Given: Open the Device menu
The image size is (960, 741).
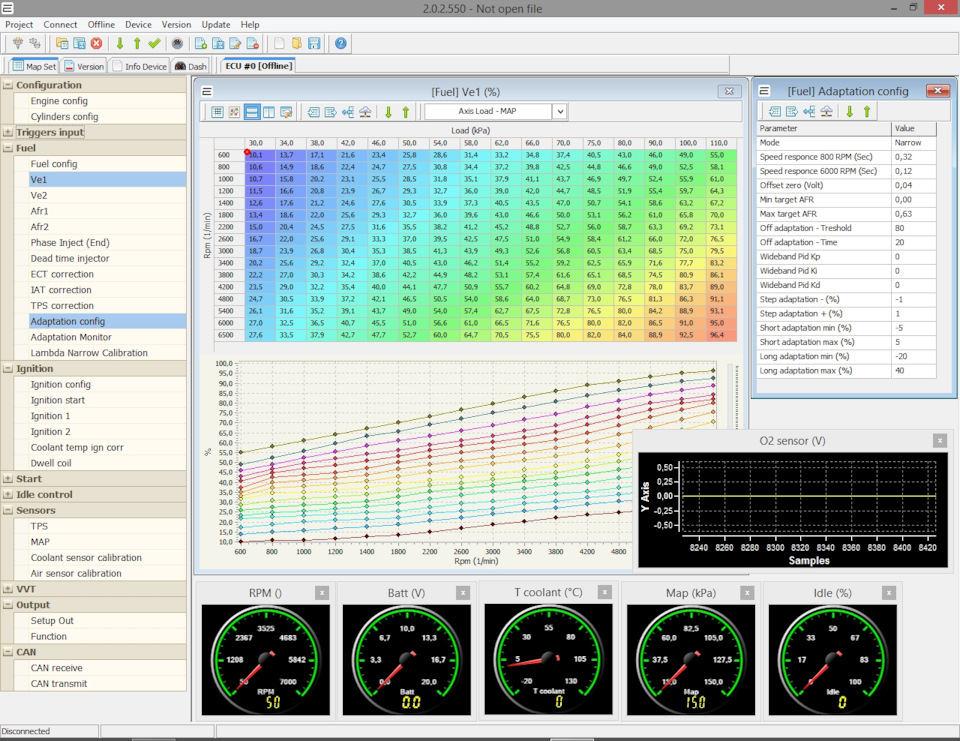Looking at the screenshot, I should 138,24.
